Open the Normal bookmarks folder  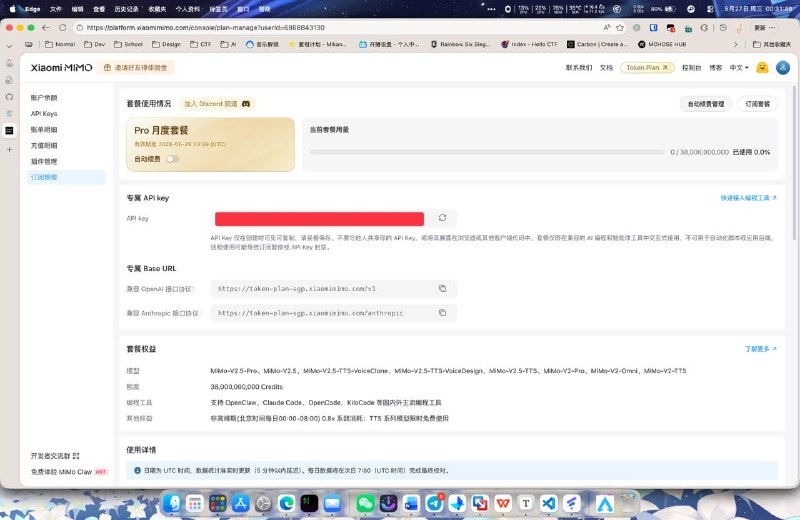point(60,44)
